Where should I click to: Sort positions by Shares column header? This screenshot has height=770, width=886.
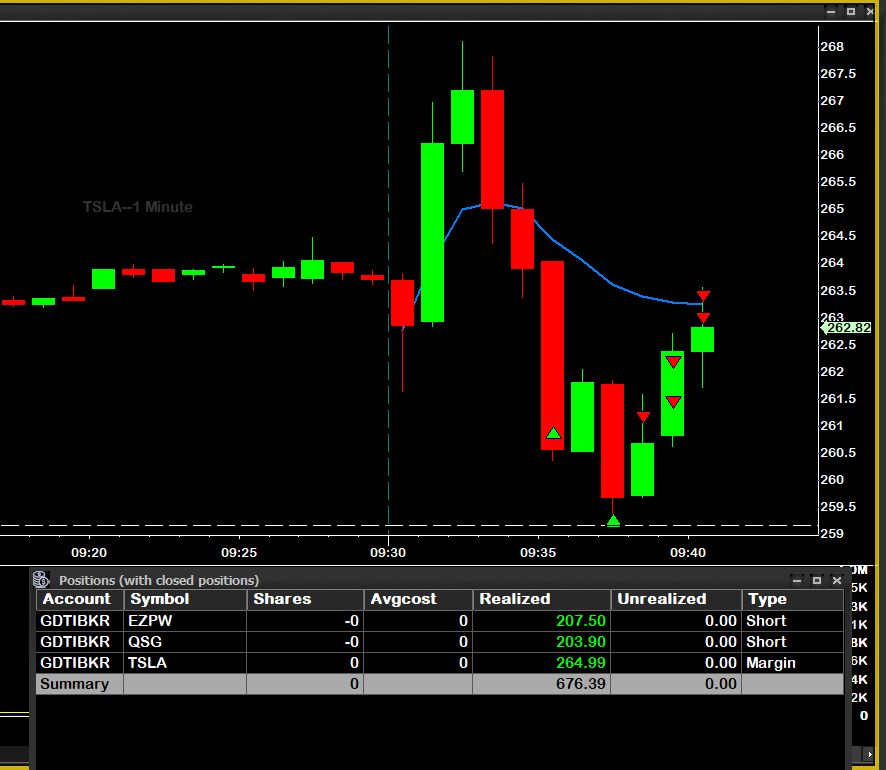tap(305, 599)
